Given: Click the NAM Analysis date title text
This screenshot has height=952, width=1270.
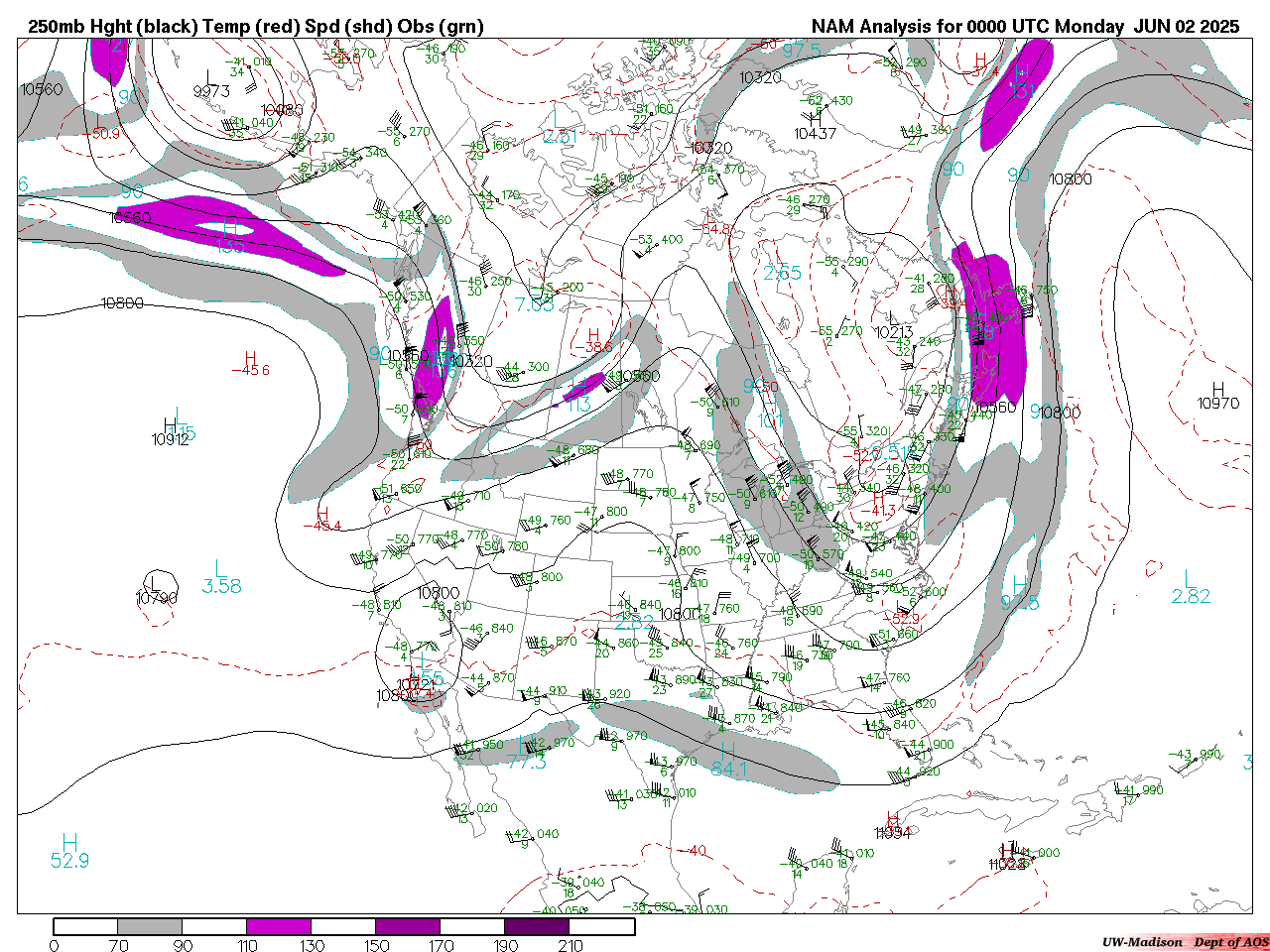Looking at the screenshot, I should (1025, 27).
